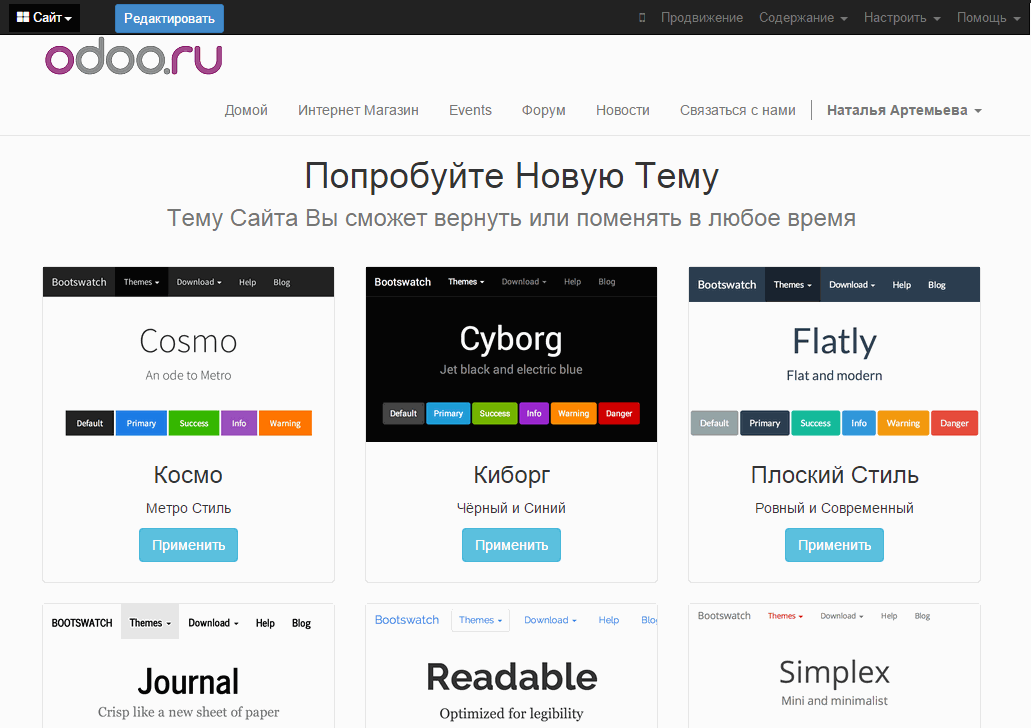
Task: Open the Сайт dropdown in the top bar
Action: point(44,18)
